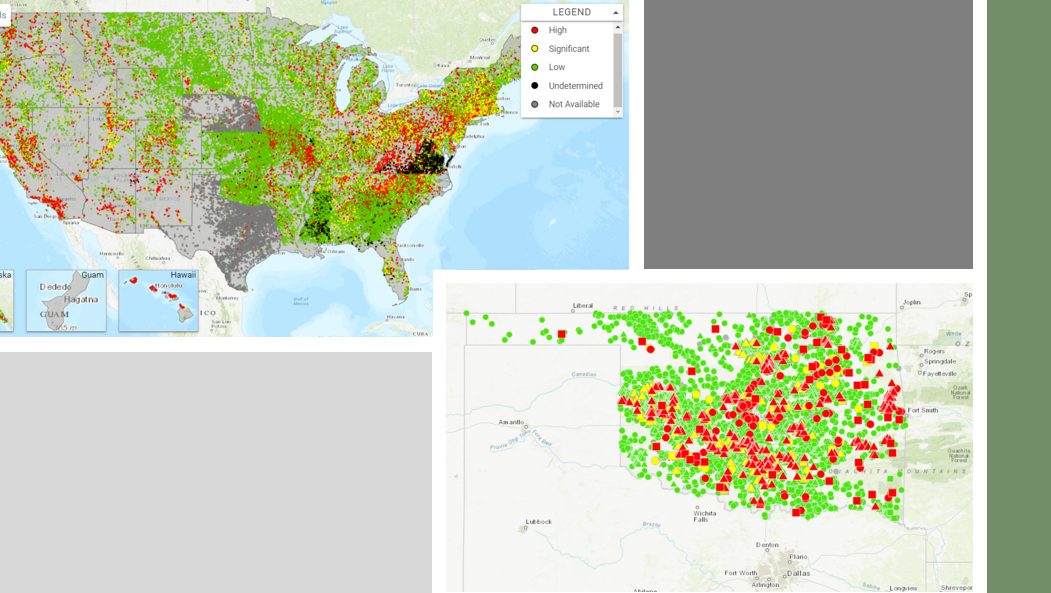Click the yellow Significant legend marker
Image resolution: width=1051 pixels, height=593 pixels.
535,49
